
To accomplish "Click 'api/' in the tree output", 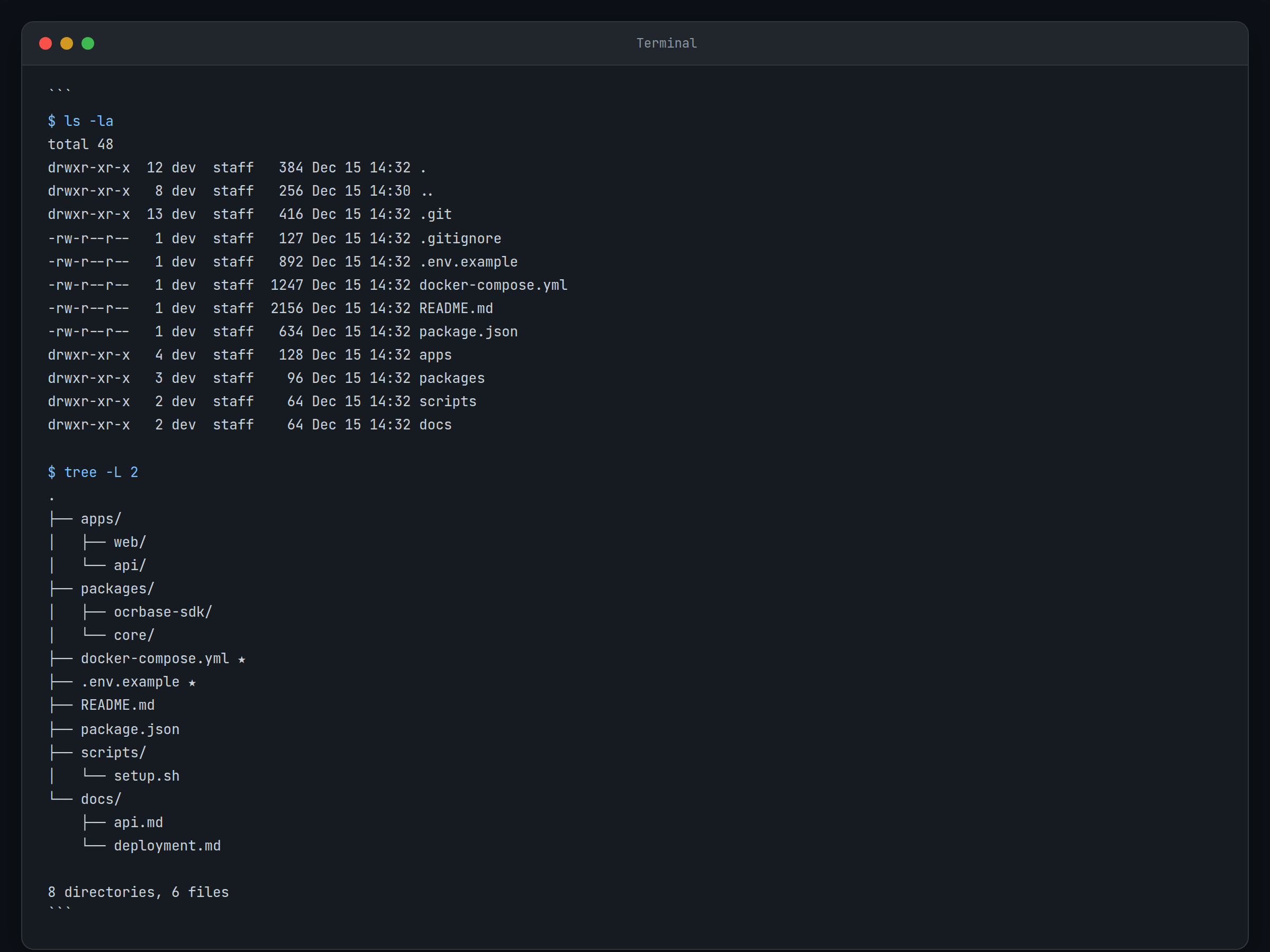I will 130,566.
